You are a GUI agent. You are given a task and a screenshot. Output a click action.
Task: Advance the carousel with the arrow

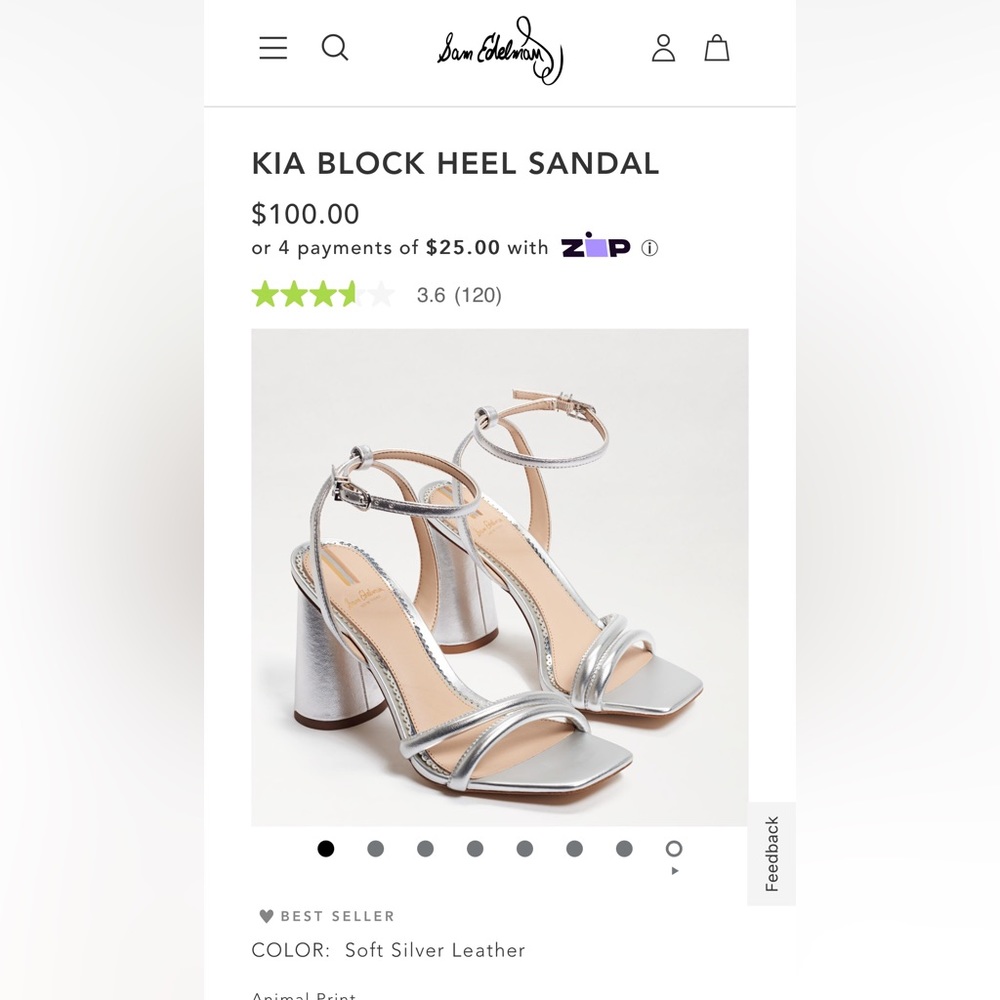click(x=675, y=871)
